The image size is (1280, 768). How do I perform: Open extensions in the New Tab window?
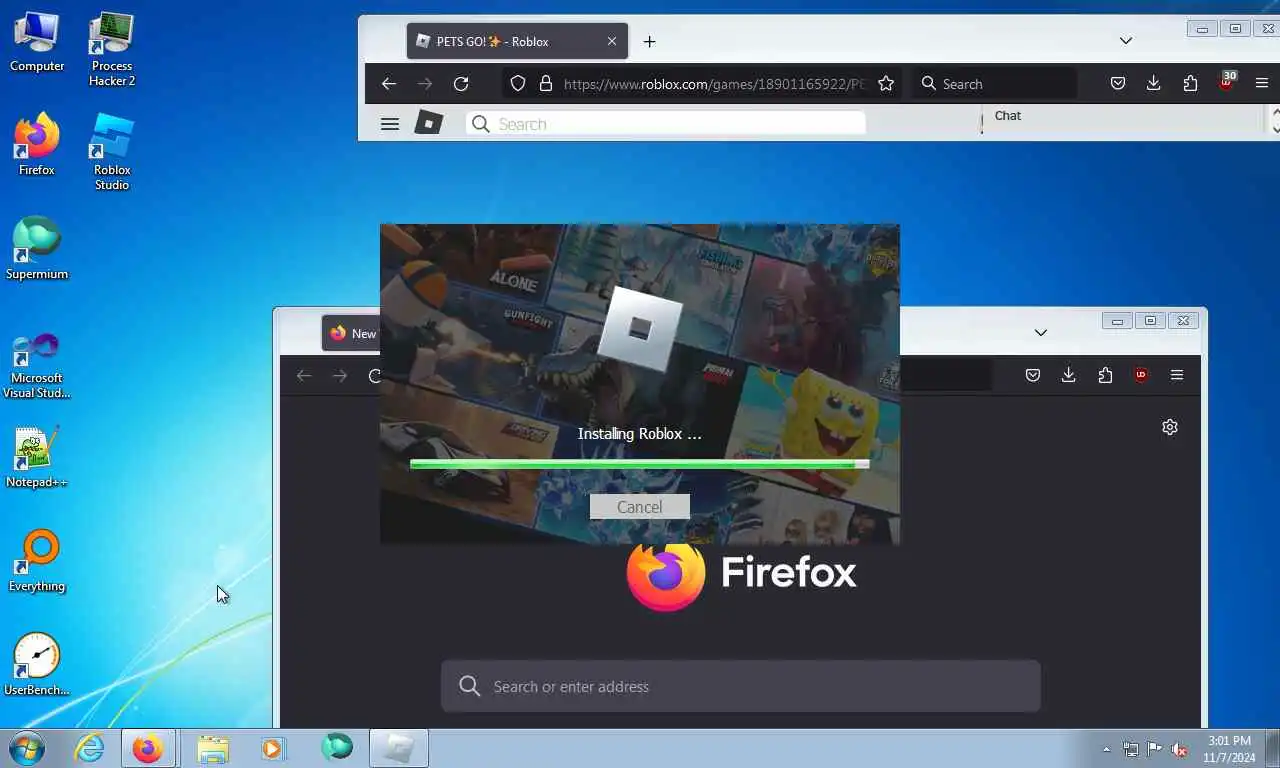click(x=1105, y=375)
